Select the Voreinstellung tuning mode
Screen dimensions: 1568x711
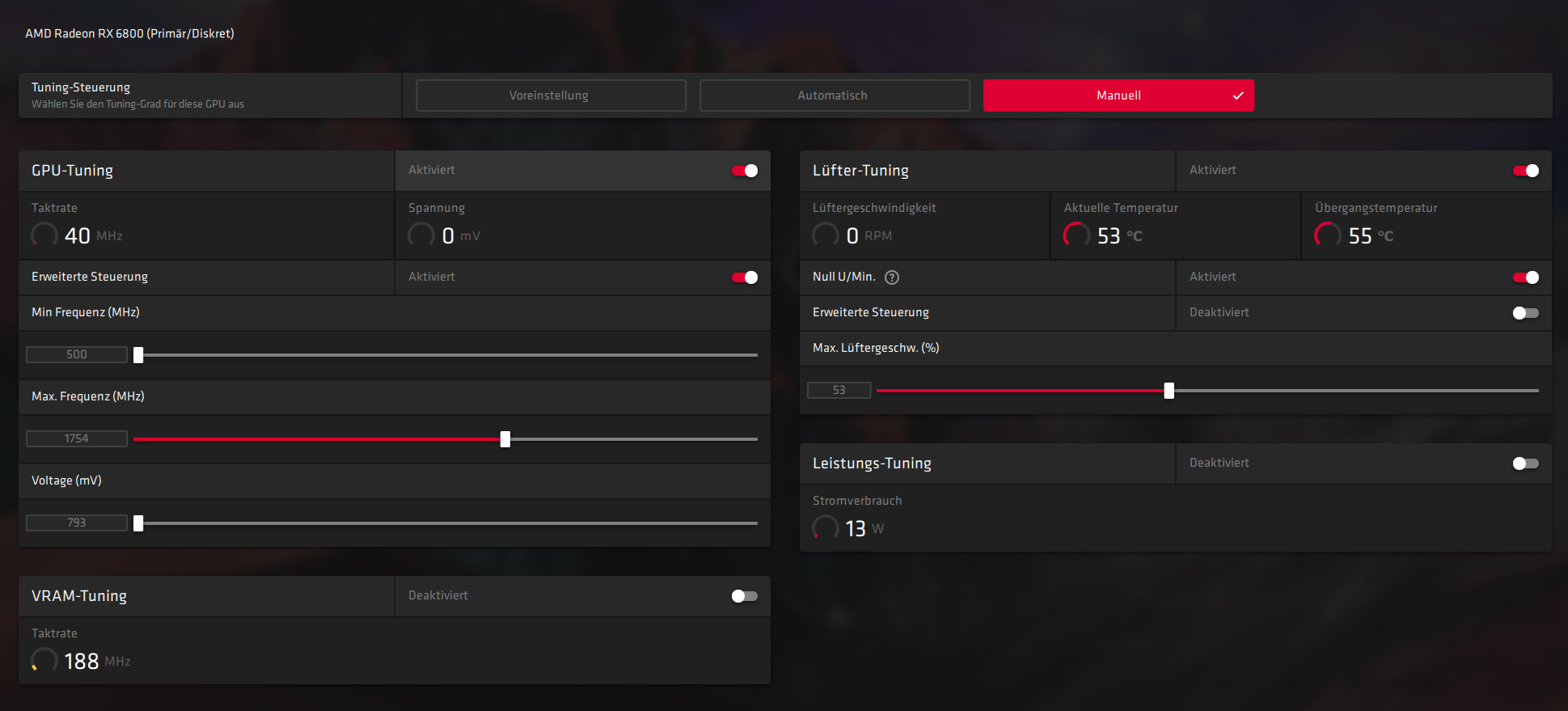point(550,95)
